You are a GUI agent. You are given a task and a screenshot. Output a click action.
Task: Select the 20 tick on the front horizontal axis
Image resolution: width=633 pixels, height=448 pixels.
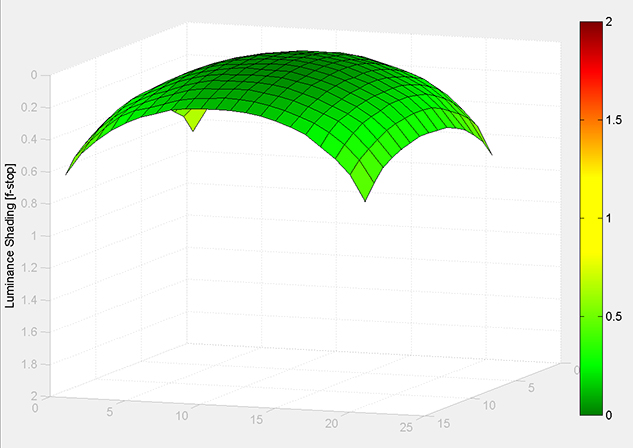331,423
